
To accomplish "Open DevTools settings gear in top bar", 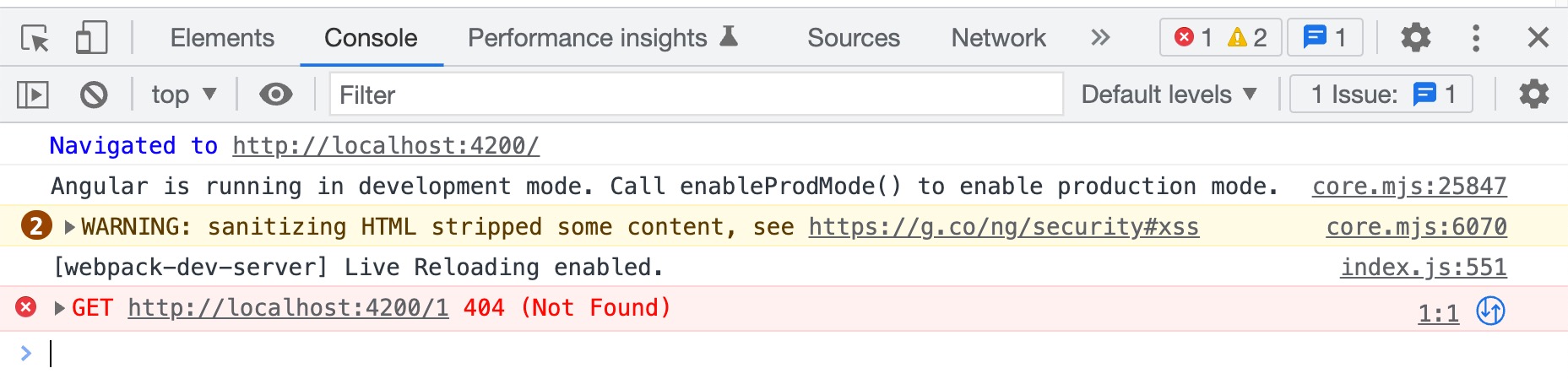I will [1415, 38].
